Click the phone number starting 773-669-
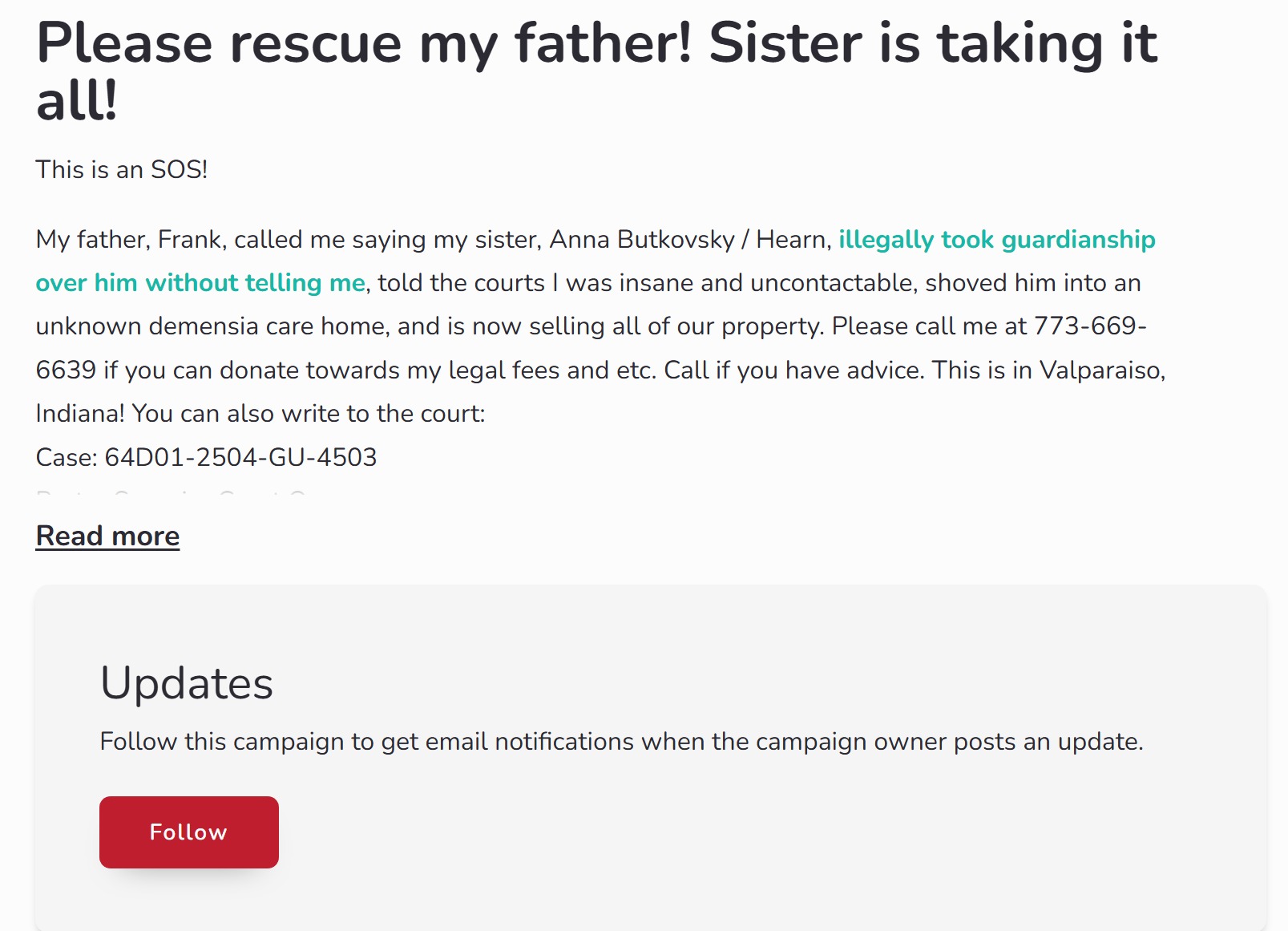 pyautogui.click(x=1091, y=326)
